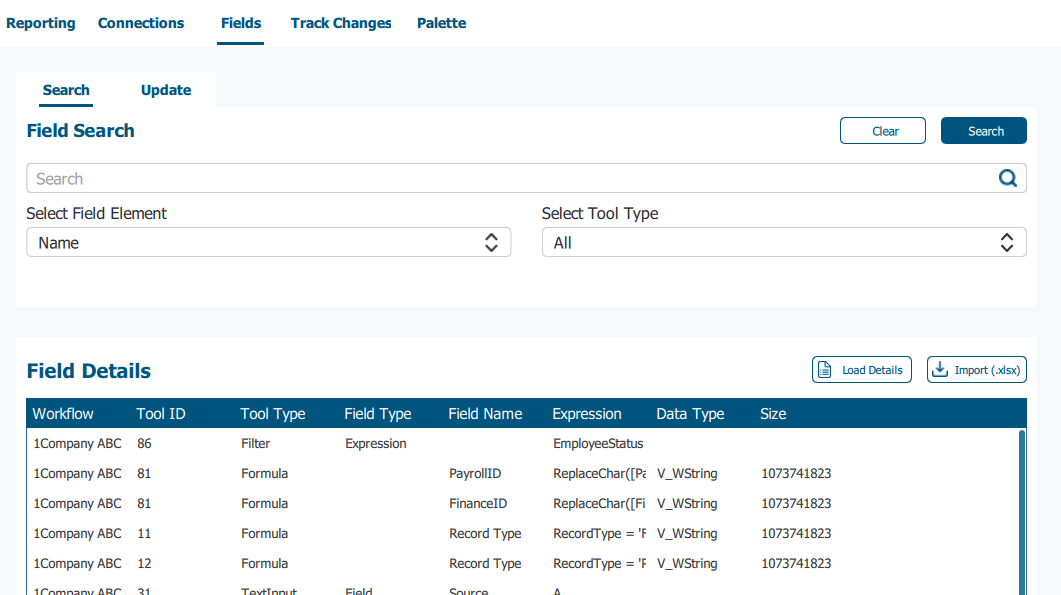Open the Palette tab
This screenshot has height=595, width=1061.
[x=441, y=23]
